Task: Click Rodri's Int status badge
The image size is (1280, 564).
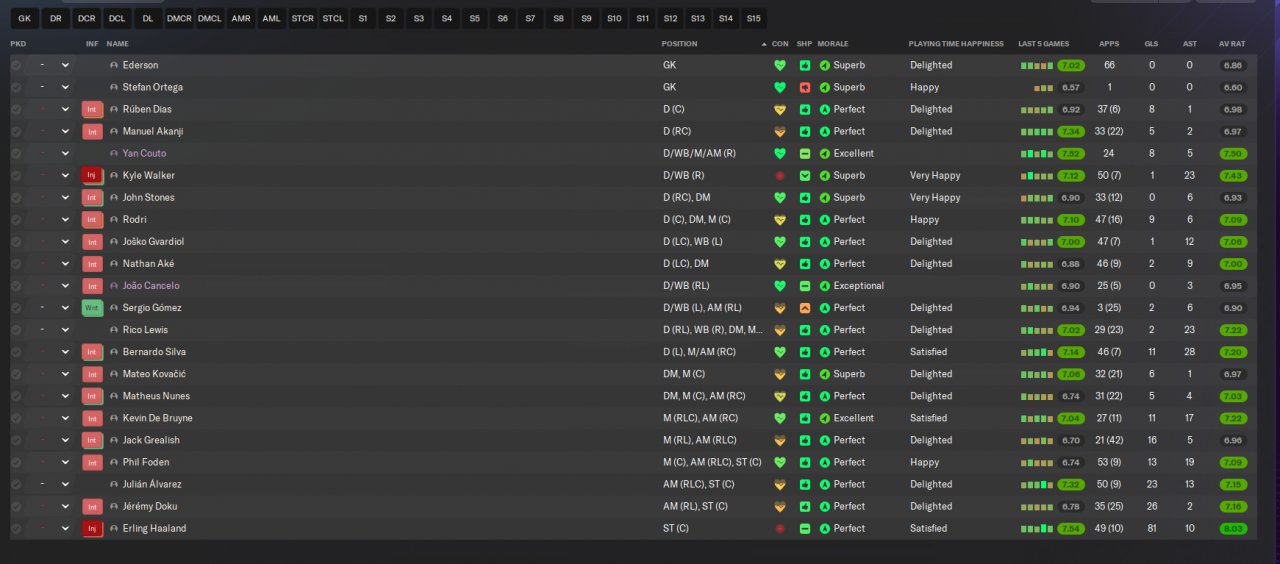Action: coord(92,219)
